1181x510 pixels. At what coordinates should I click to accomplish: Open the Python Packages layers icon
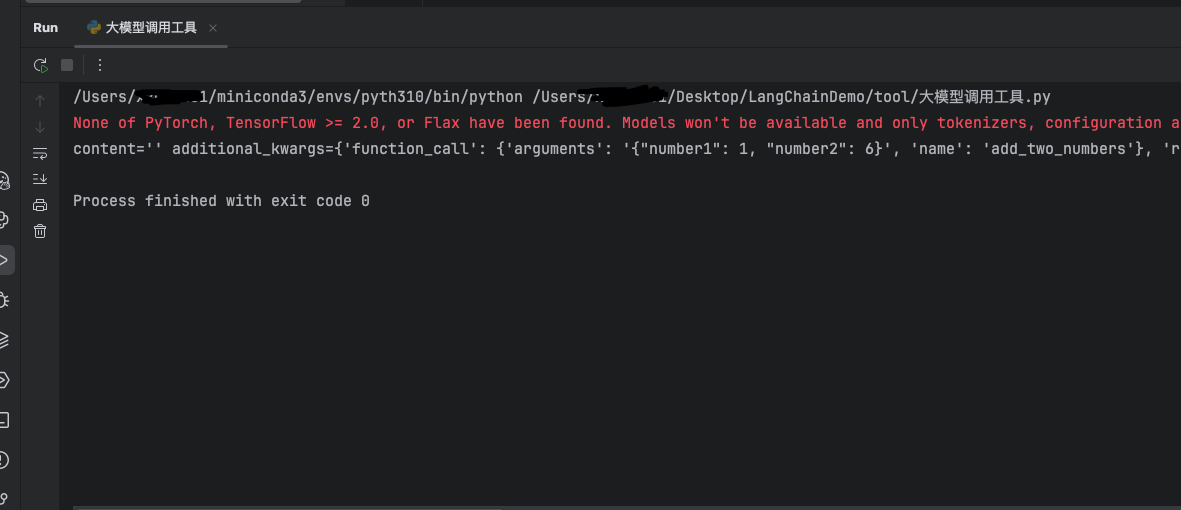pyautogui.click(x=4, y=340)
